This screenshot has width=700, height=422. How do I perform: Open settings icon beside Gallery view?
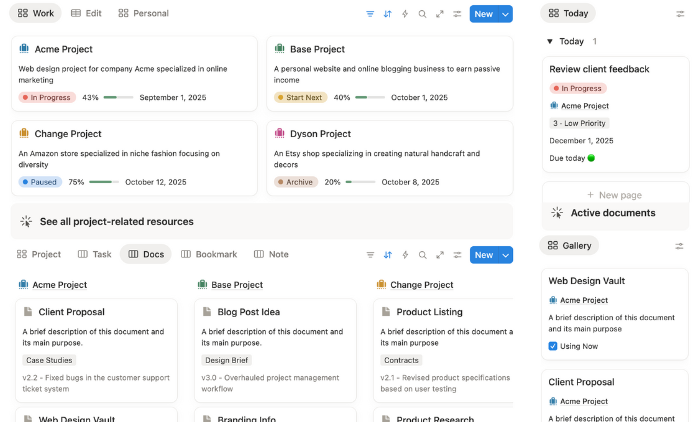679,246
